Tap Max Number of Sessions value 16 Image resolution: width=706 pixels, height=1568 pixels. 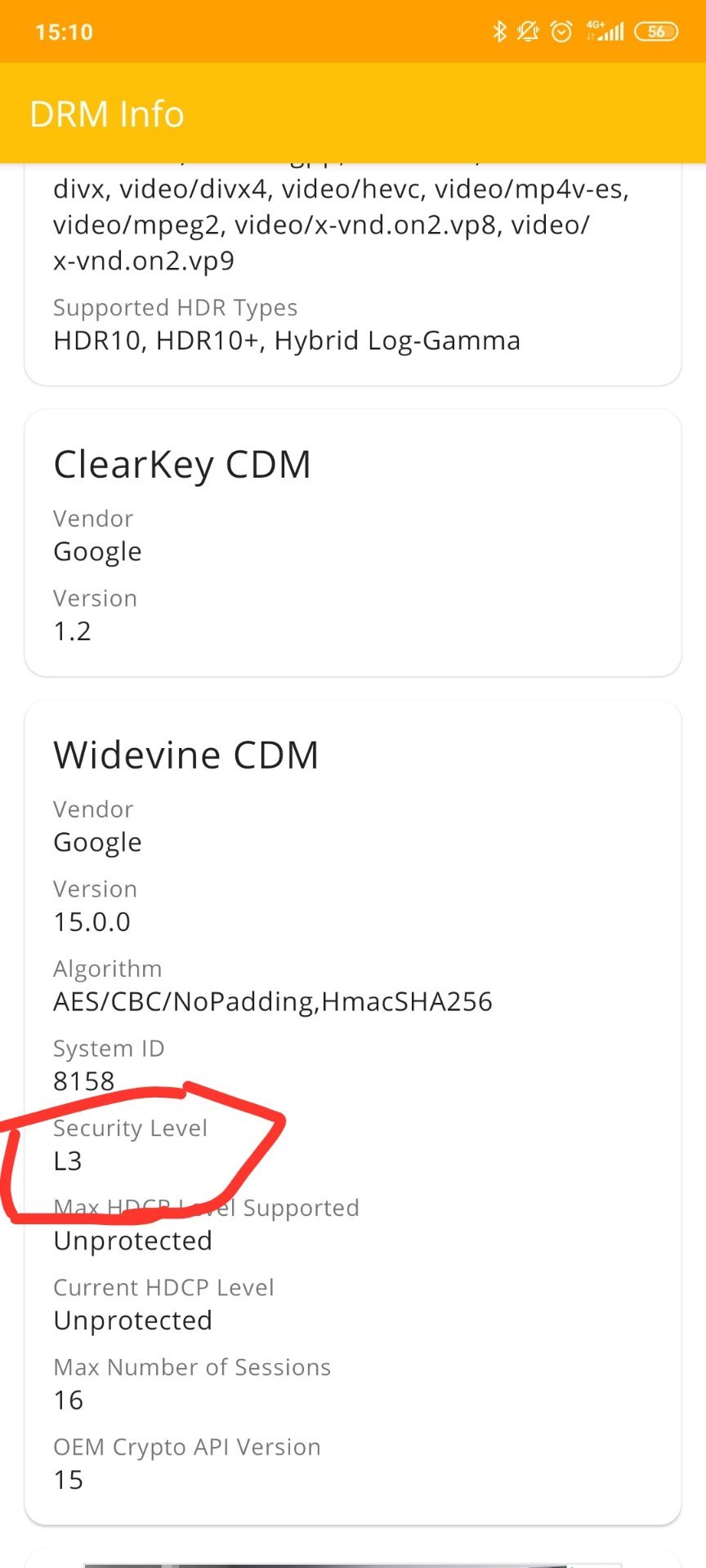(69, 1401)
